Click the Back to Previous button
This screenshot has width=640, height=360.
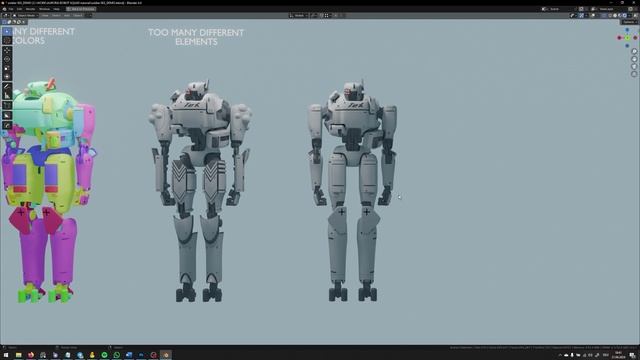(x=81, y=9)
